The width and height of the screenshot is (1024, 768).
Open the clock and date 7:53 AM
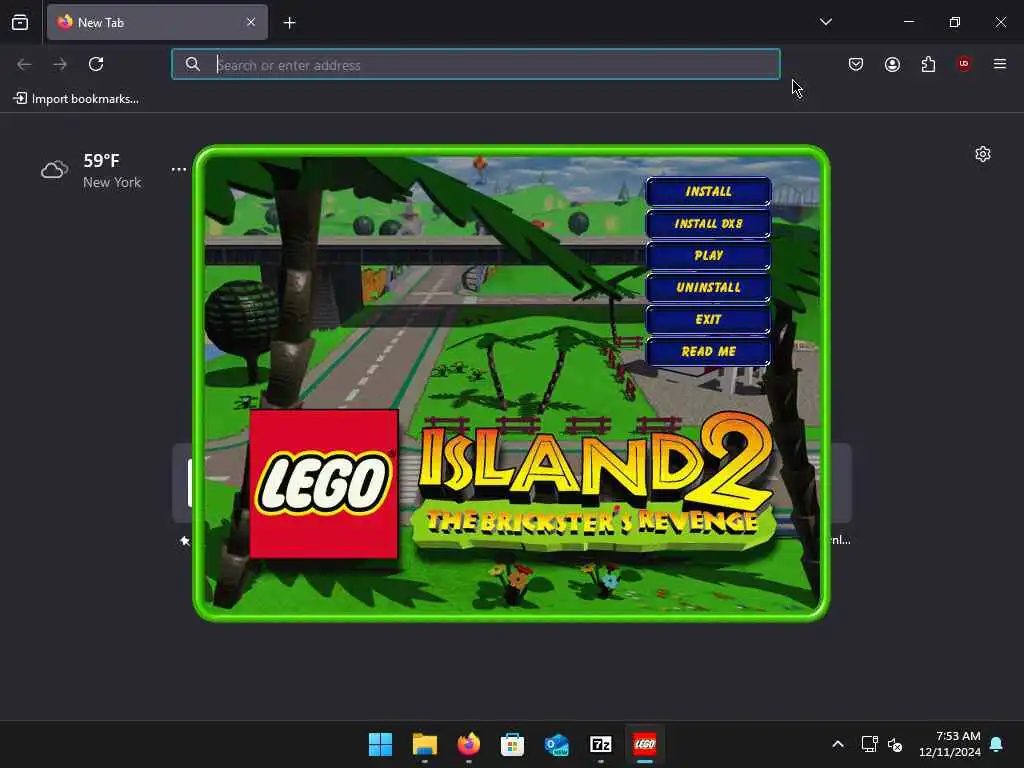point(950,744)
